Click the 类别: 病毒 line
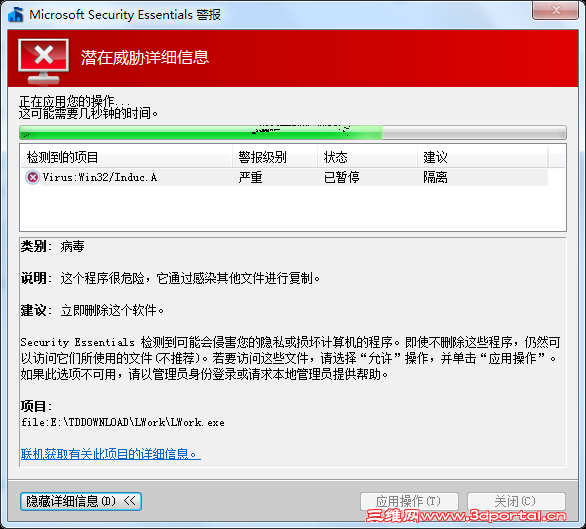This screenshot has width=586, height=529. click(53, 246)
